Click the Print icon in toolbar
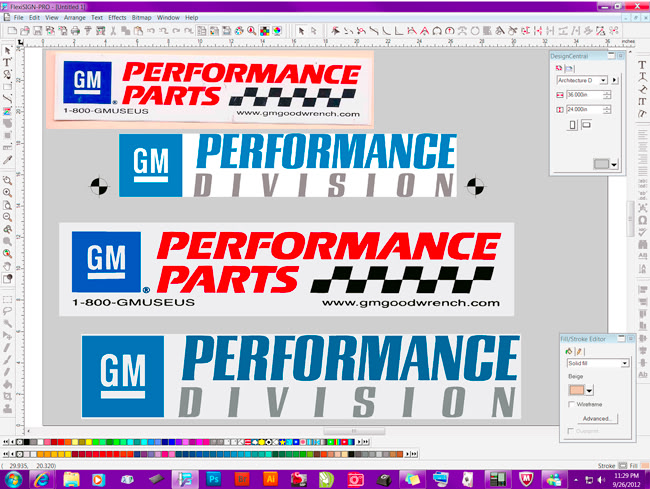Viewport: 650px width, 489px height. pos(75,31)
